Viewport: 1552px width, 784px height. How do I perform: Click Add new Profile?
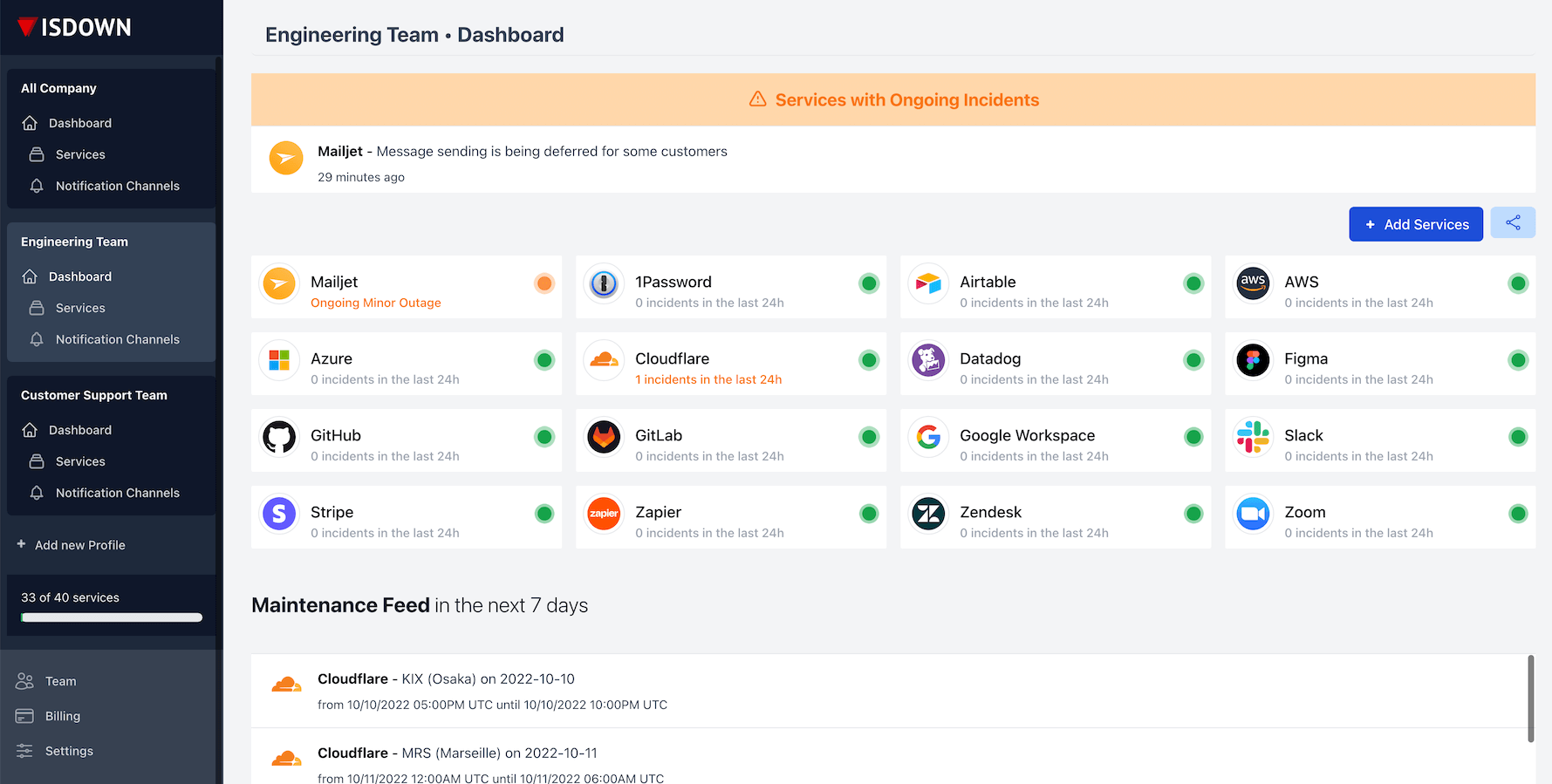coord(80,545)
